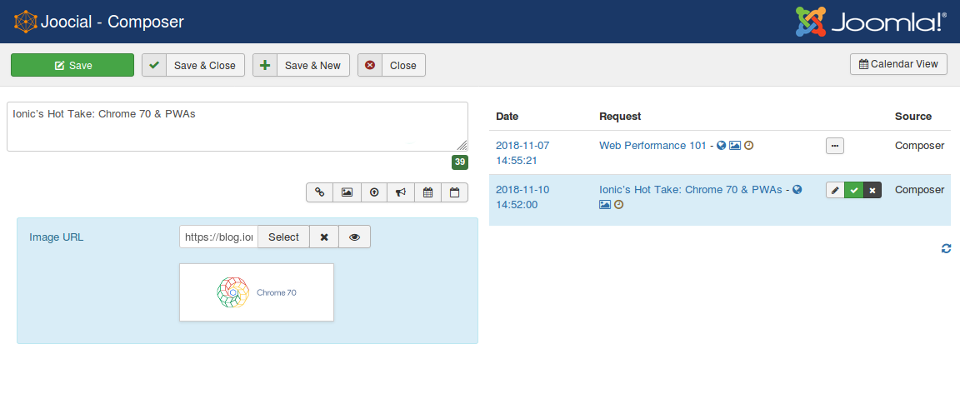Click the green Save button

[x=72, y=65]
